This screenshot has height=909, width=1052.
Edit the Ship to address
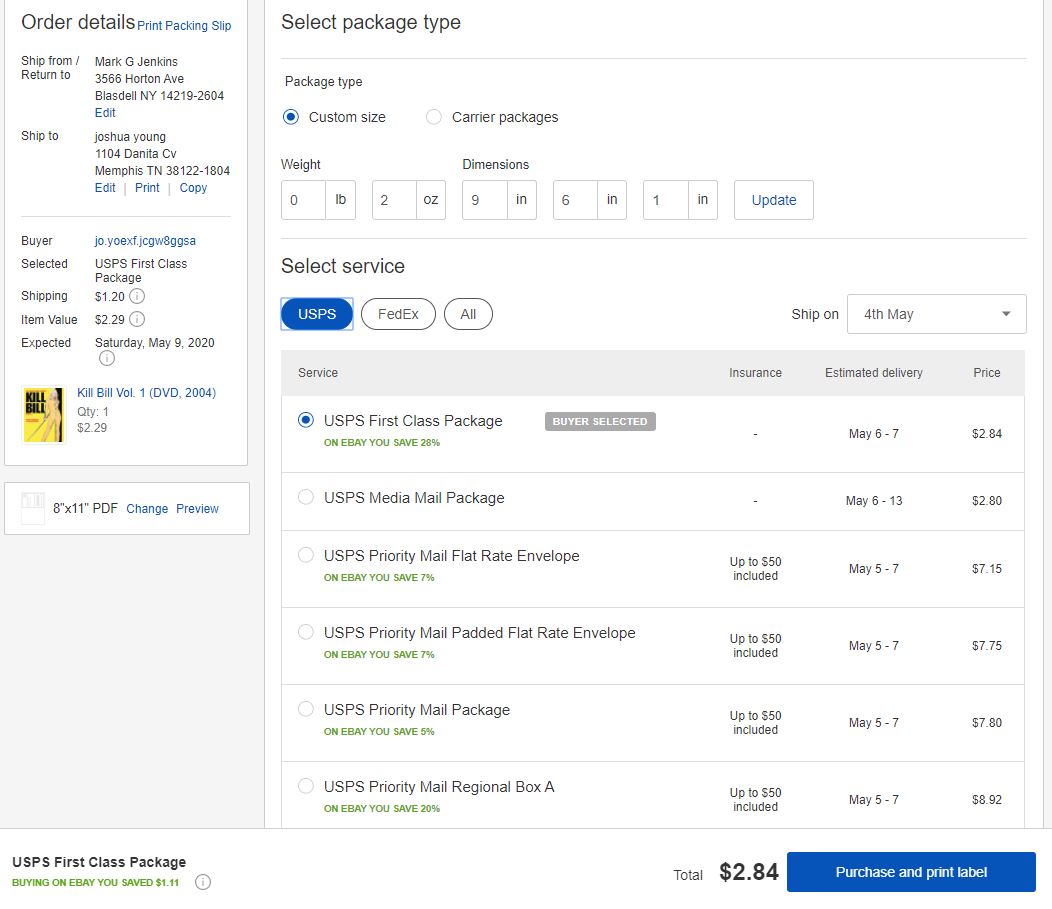[x=105, y=188]
